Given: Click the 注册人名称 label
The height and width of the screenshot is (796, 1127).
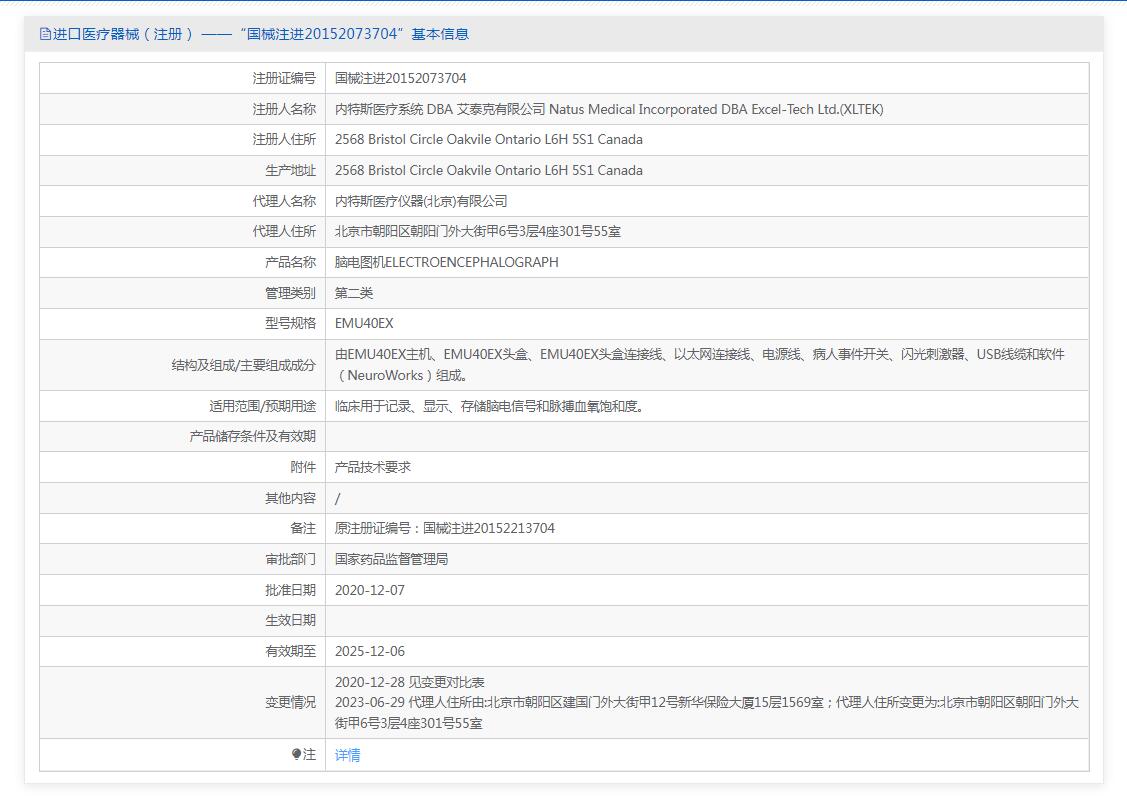Looking at the screenshot, I should click(x=284, y=109).
